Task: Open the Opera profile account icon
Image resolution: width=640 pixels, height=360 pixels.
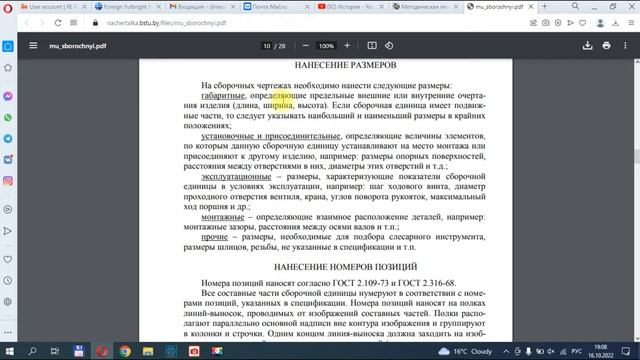Action: (600, 23)
